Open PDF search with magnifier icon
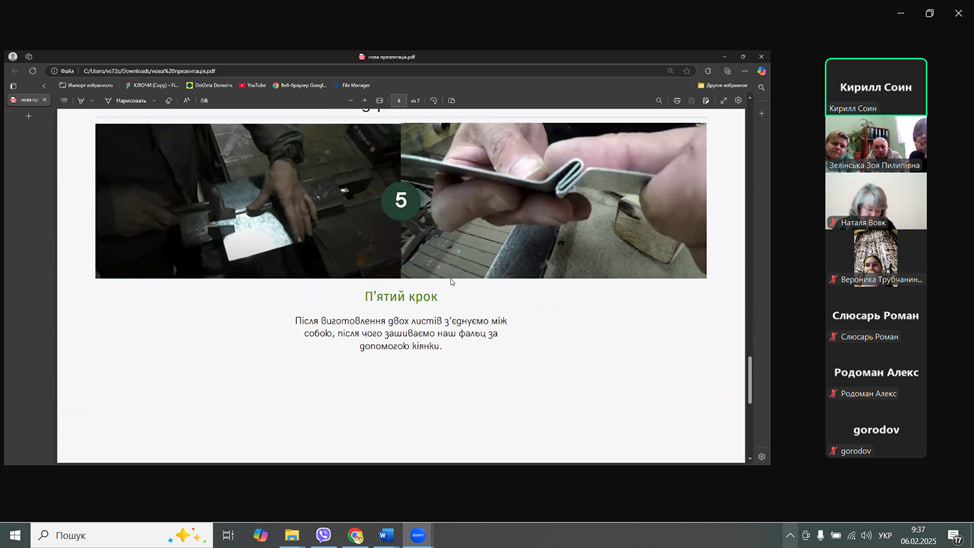 click(658, 100)
